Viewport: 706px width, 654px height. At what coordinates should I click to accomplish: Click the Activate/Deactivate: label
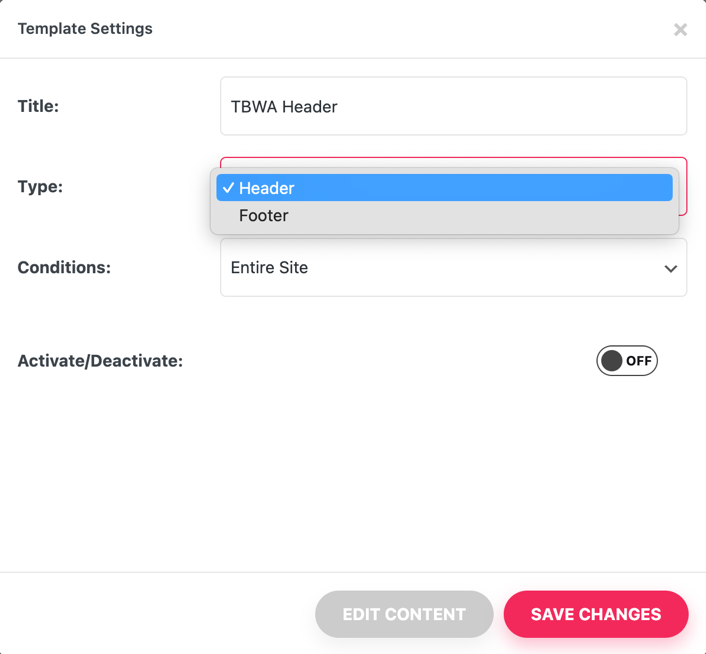click(x=100, y=361)
